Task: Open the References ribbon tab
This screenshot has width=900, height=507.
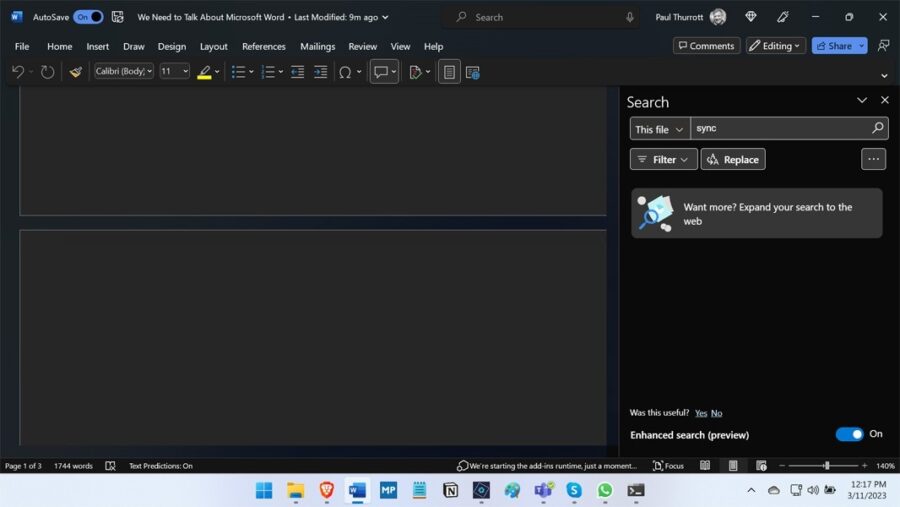Action: click(264, 46)
